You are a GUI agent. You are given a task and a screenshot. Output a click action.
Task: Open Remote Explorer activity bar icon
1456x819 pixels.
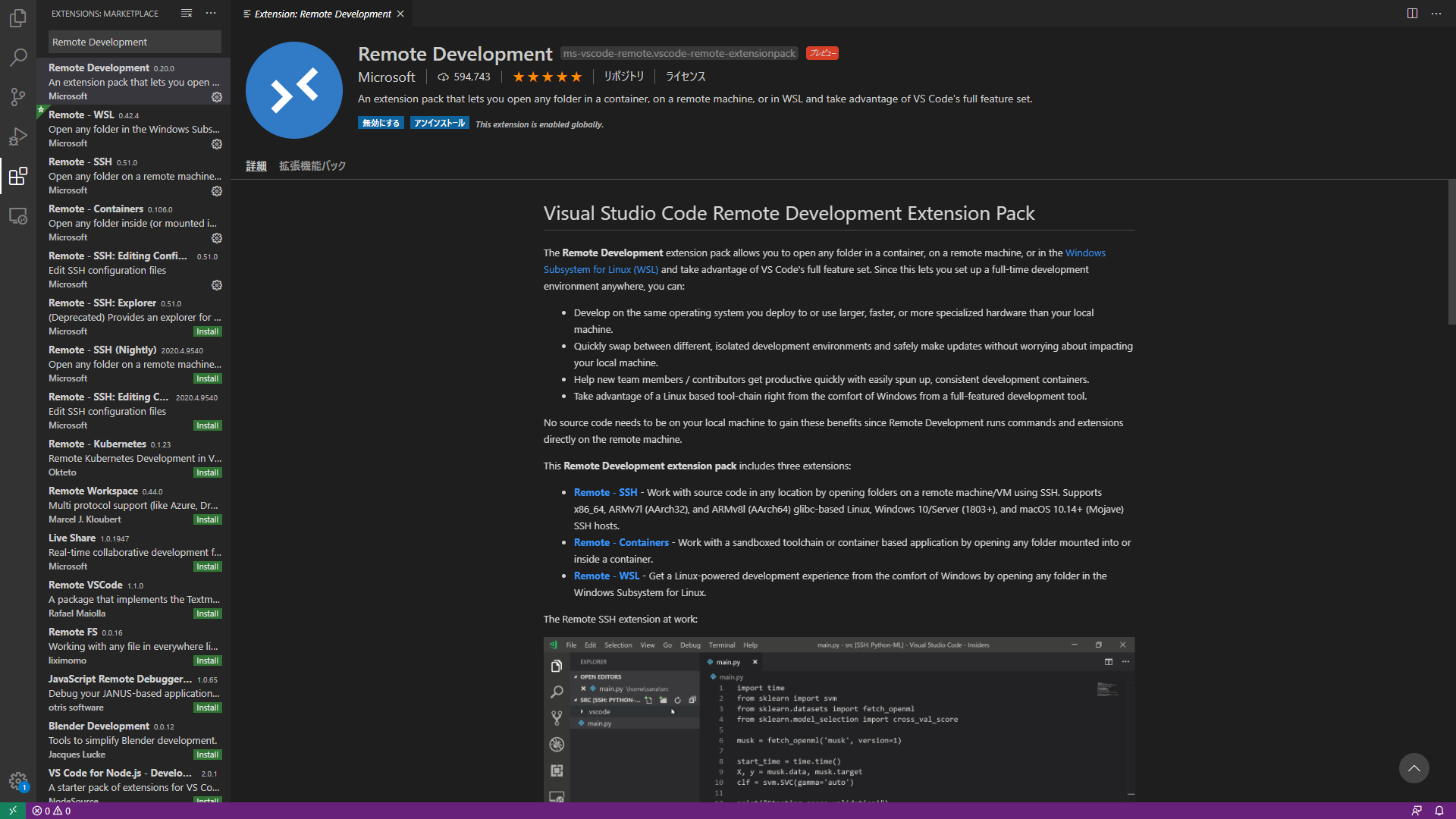[18, 216]
